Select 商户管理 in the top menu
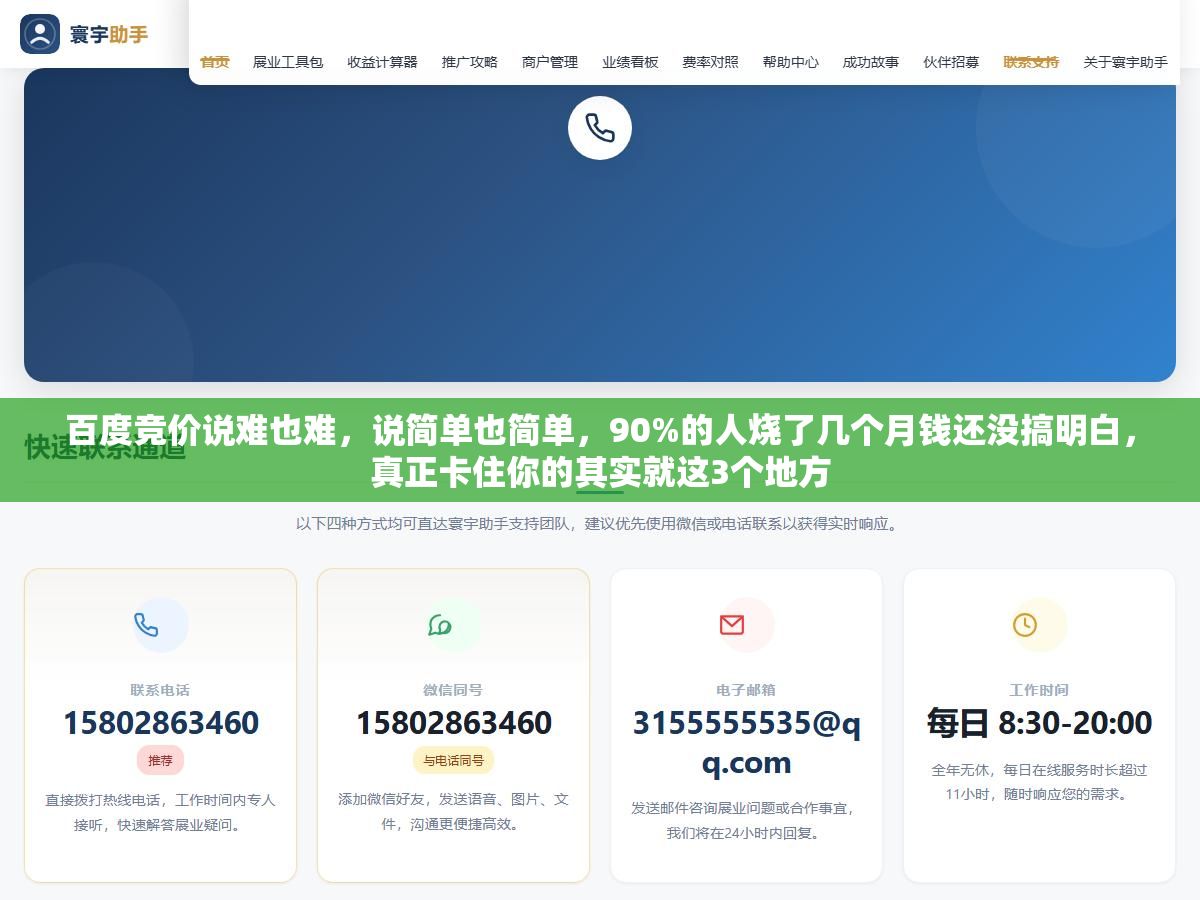 click(x=550, y=62)
